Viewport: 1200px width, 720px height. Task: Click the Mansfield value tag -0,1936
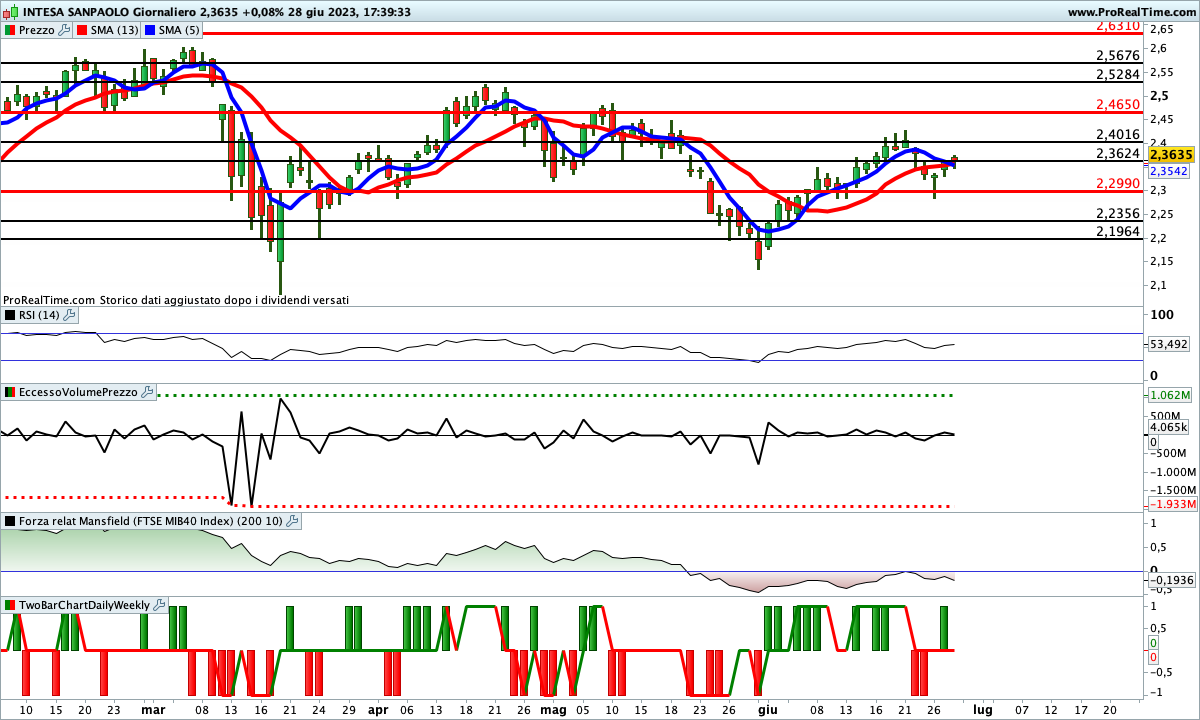pos(1170,580)
